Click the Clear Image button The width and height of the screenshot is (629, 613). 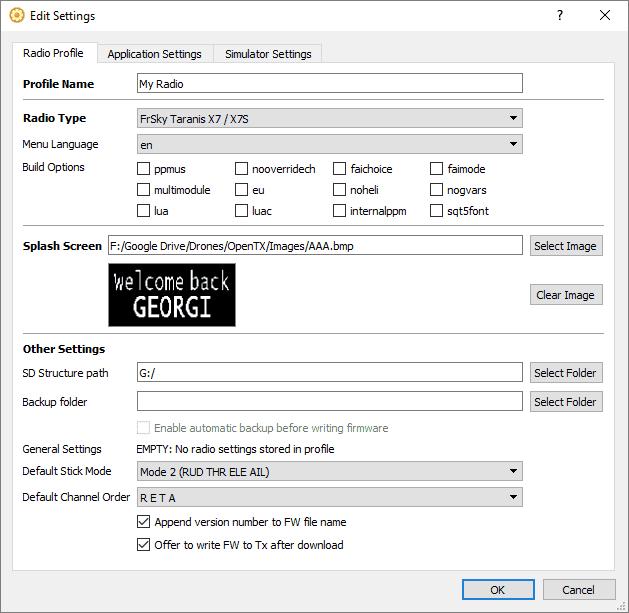566,295
